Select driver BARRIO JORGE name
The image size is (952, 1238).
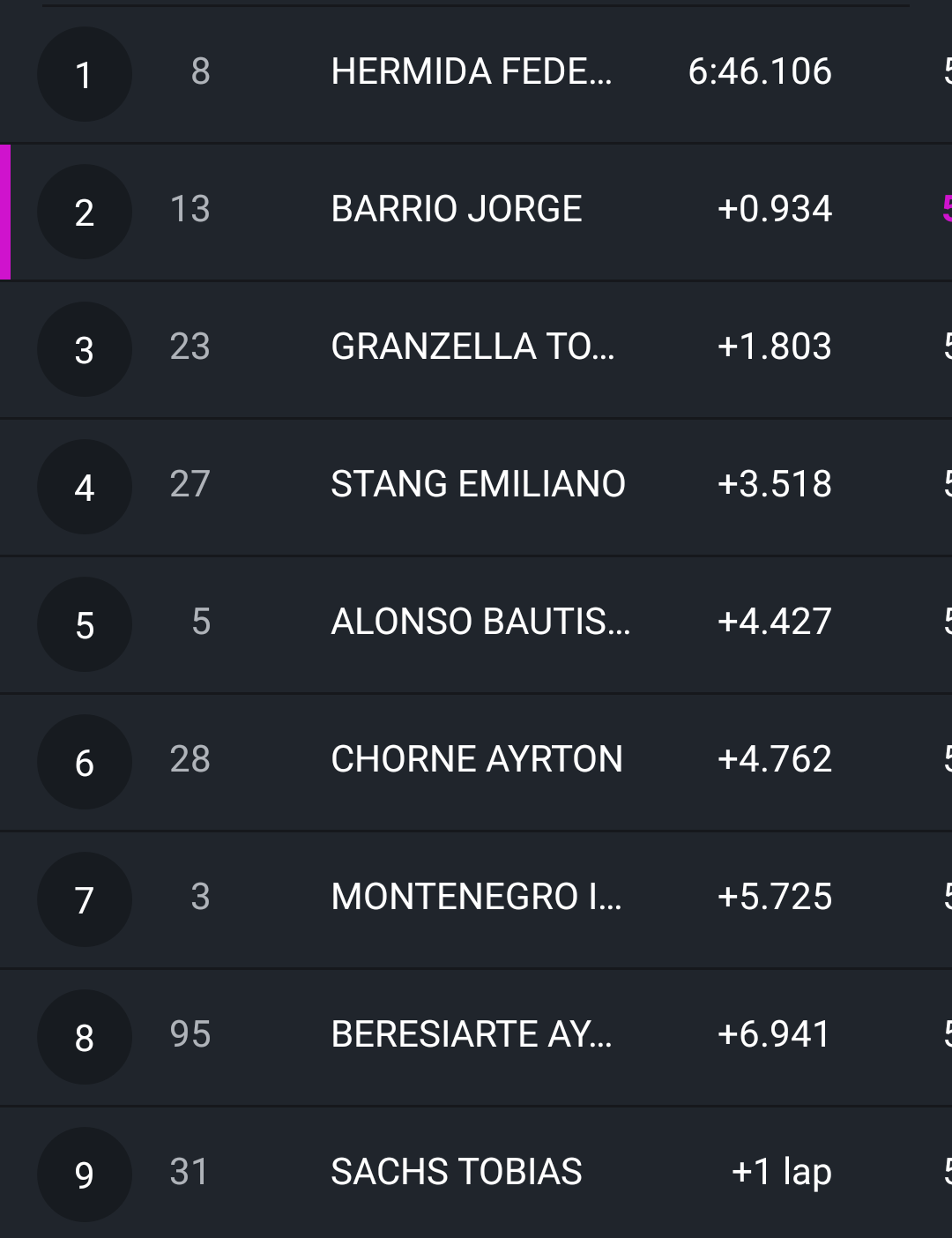tap(456, 209)
